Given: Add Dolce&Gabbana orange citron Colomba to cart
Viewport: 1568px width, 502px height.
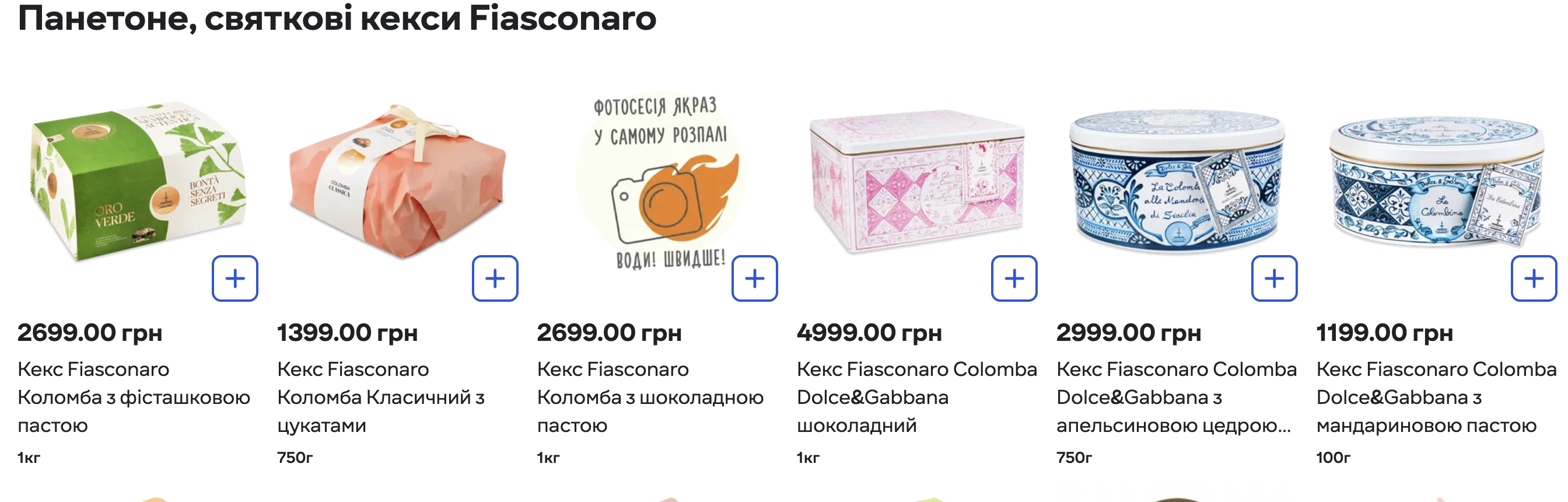Looking at the screenshot, I should point(1274,278).
